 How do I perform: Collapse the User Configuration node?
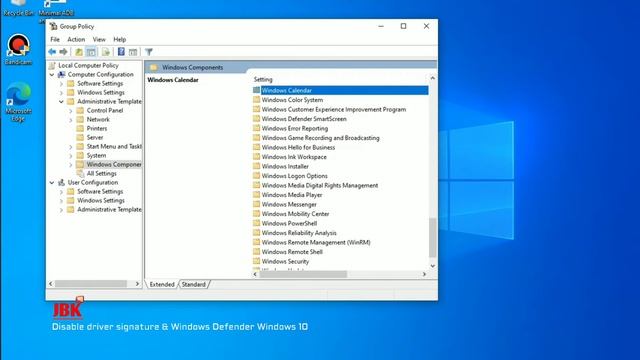pyautogui.click(x=52, y=182)
